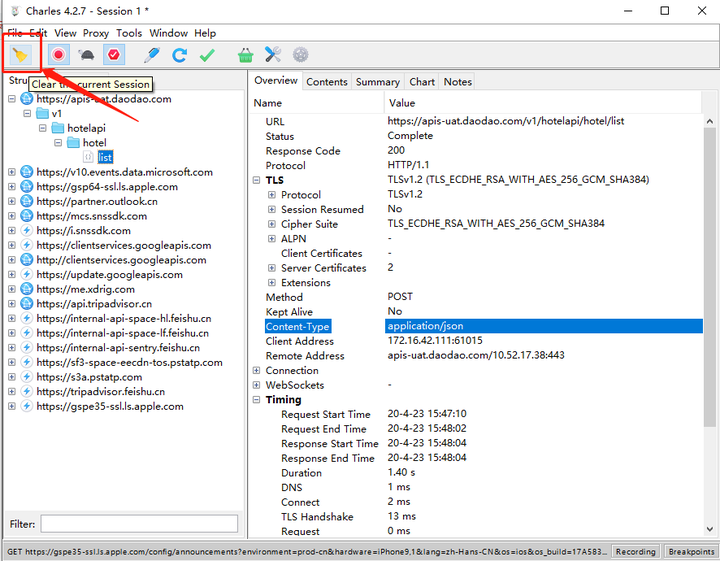Expand the api.tripadvisor.cn host

tap(12, 304)
